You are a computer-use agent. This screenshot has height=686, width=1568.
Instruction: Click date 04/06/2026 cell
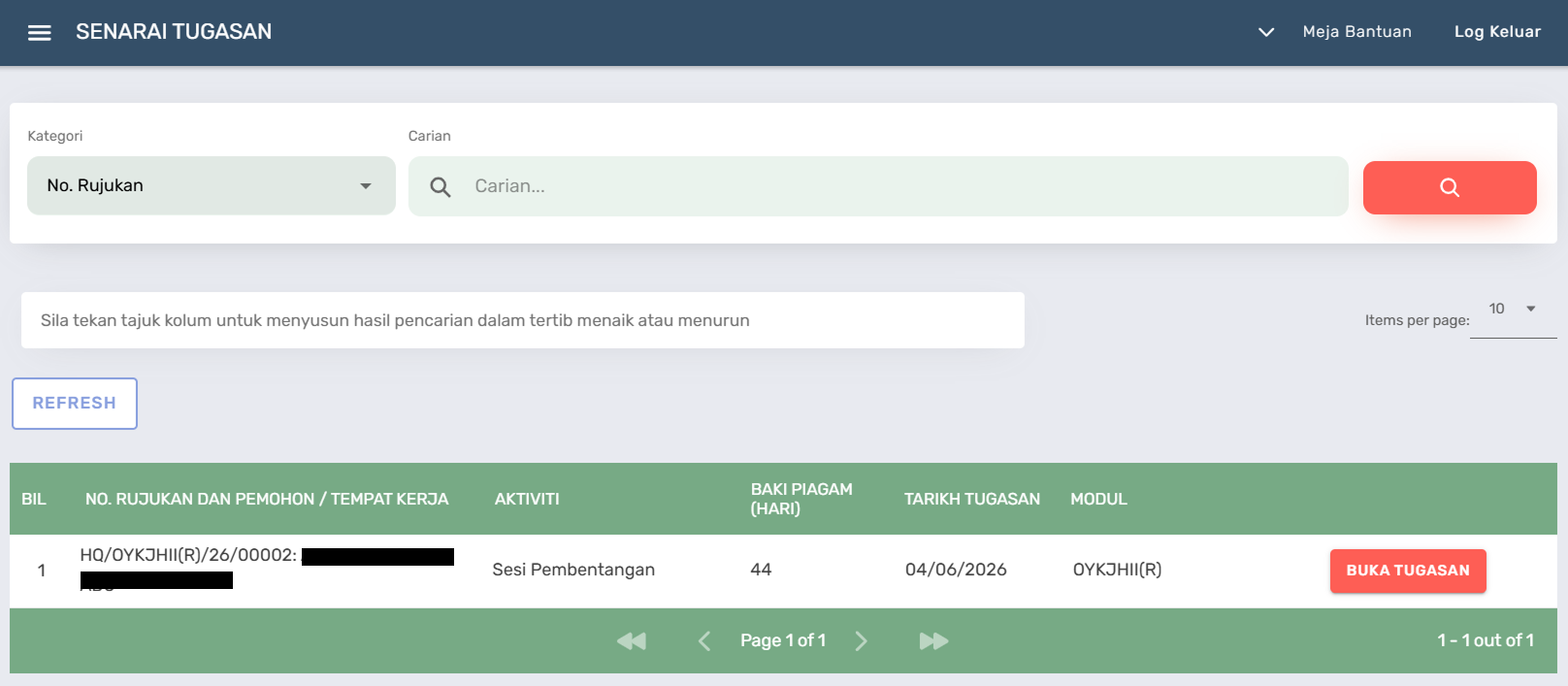point(956,570)
